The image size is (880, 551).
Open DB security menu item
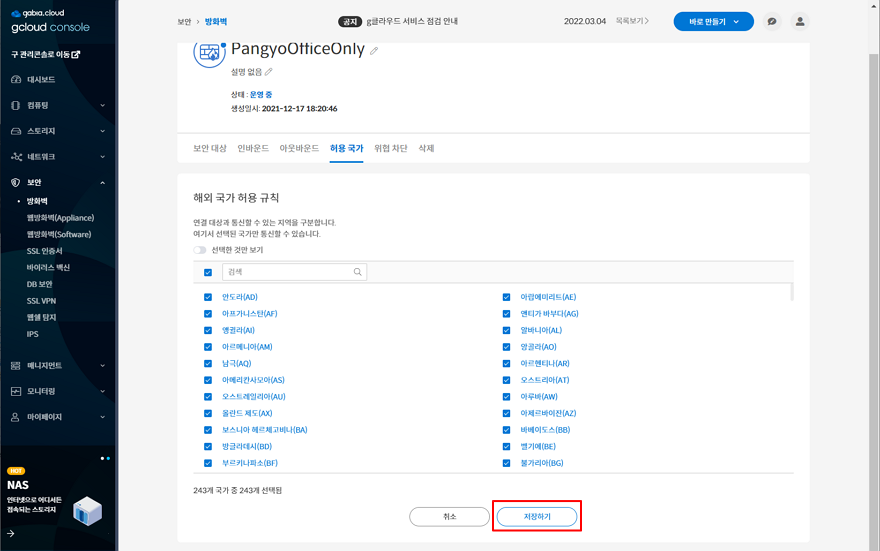[40, 284]
